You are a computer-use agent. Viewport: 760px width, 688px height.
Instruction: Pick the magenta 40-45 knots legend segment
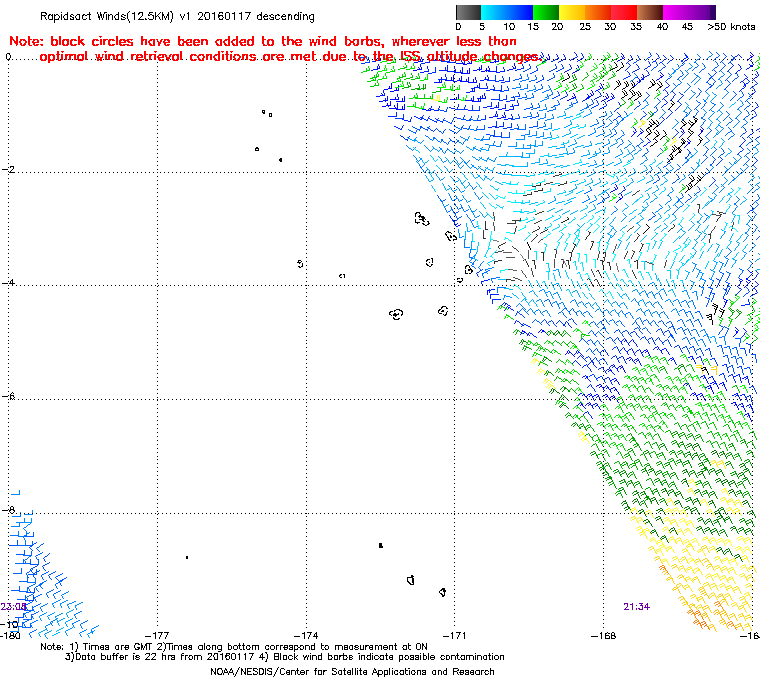676,12
